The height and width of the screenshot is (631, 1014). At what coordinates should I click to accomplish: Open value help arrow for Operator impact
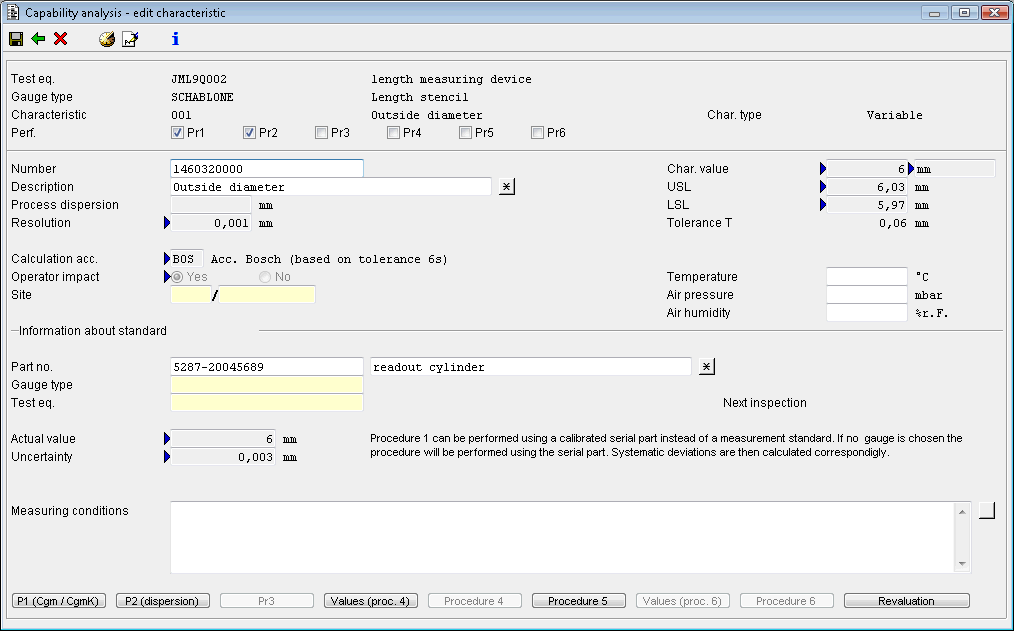pyautogui.click(x=167, y=277)
